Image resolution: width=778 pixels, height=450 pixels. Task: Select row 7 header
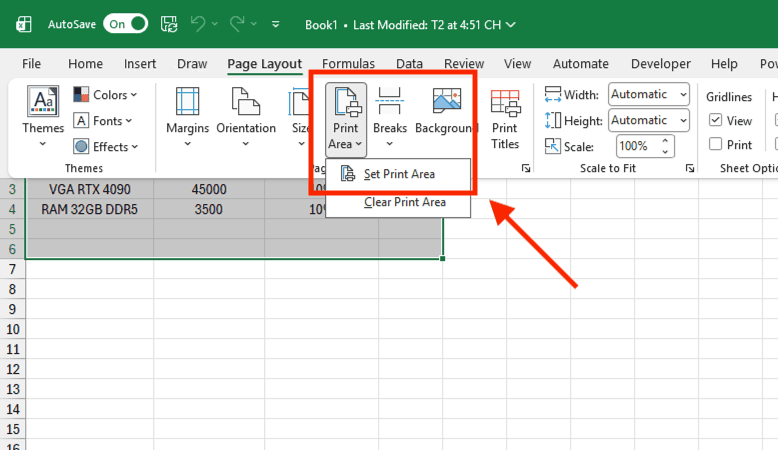coord(12,269)
